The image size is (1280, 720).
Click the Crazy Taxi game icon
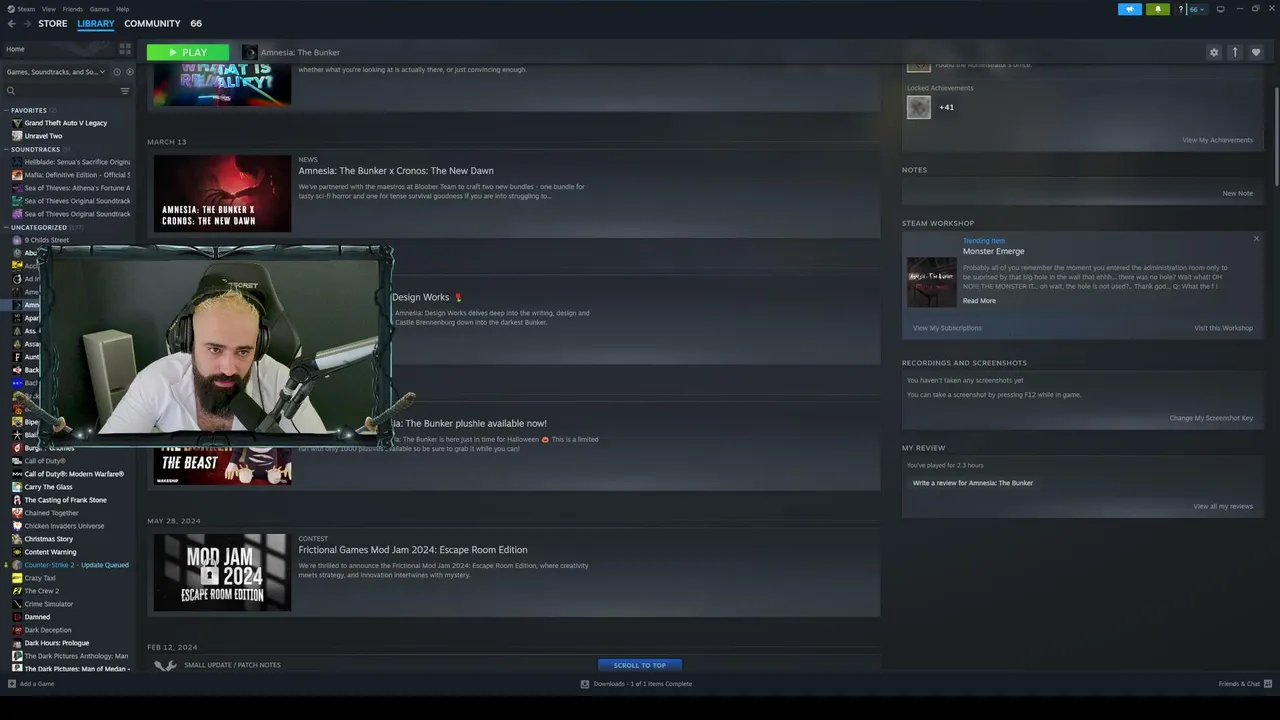pos(17,578)
